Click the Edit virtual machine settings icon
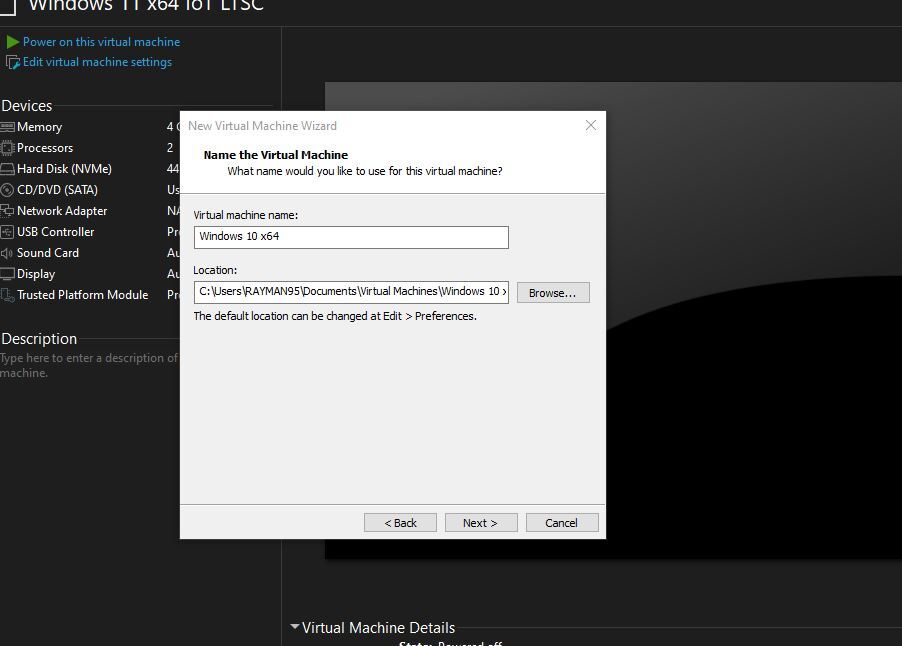The height and width of the screenshot is (646, 902). 13,62
